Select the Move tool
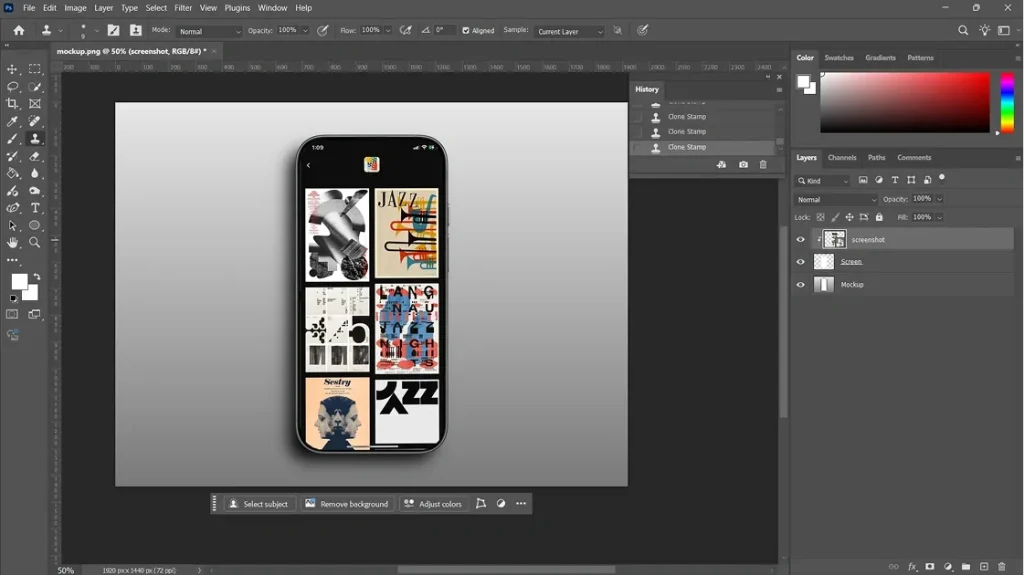This screenshot has height=575, width=1024. point(12,69)
